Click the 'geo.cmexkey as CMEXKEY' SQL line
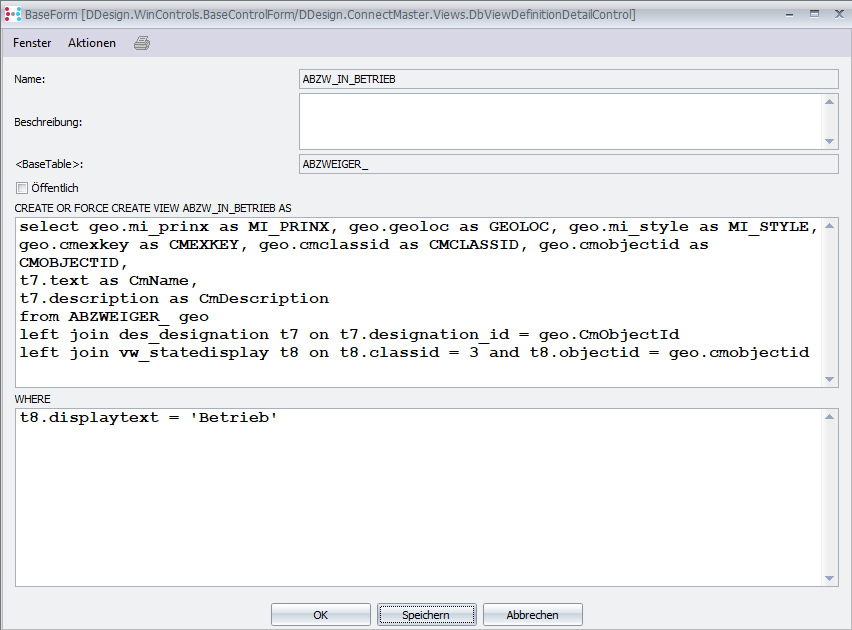 pyautogui.click(x=364, y=245)
